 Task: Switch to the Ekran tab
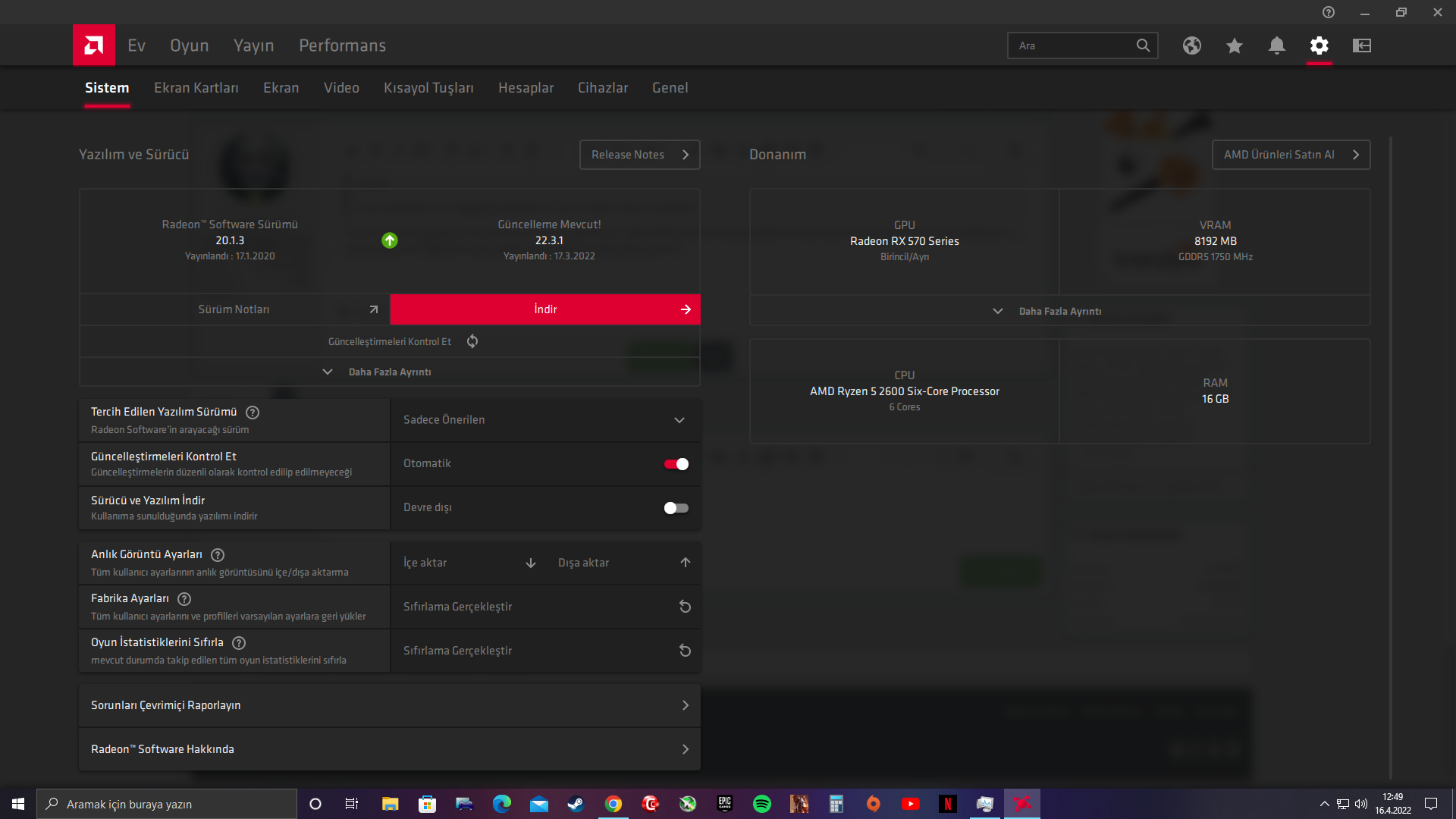(x=281, y=88)
